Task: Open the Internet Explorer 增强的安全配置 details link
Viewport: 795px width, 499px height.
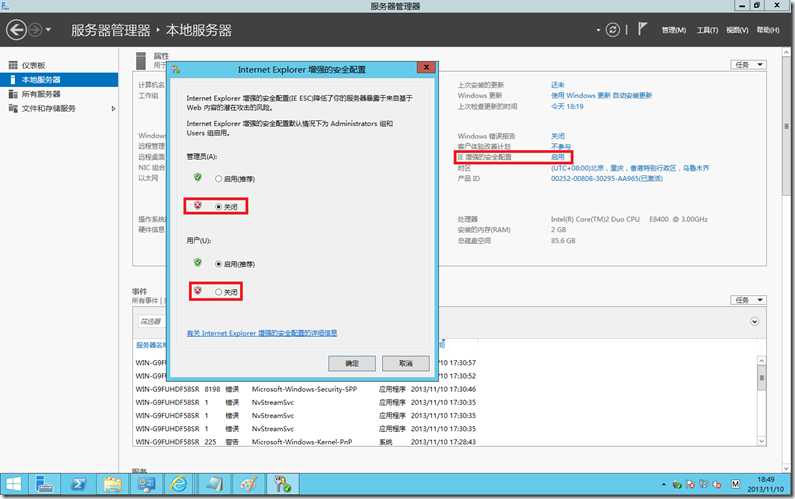Action: [262, 333]
